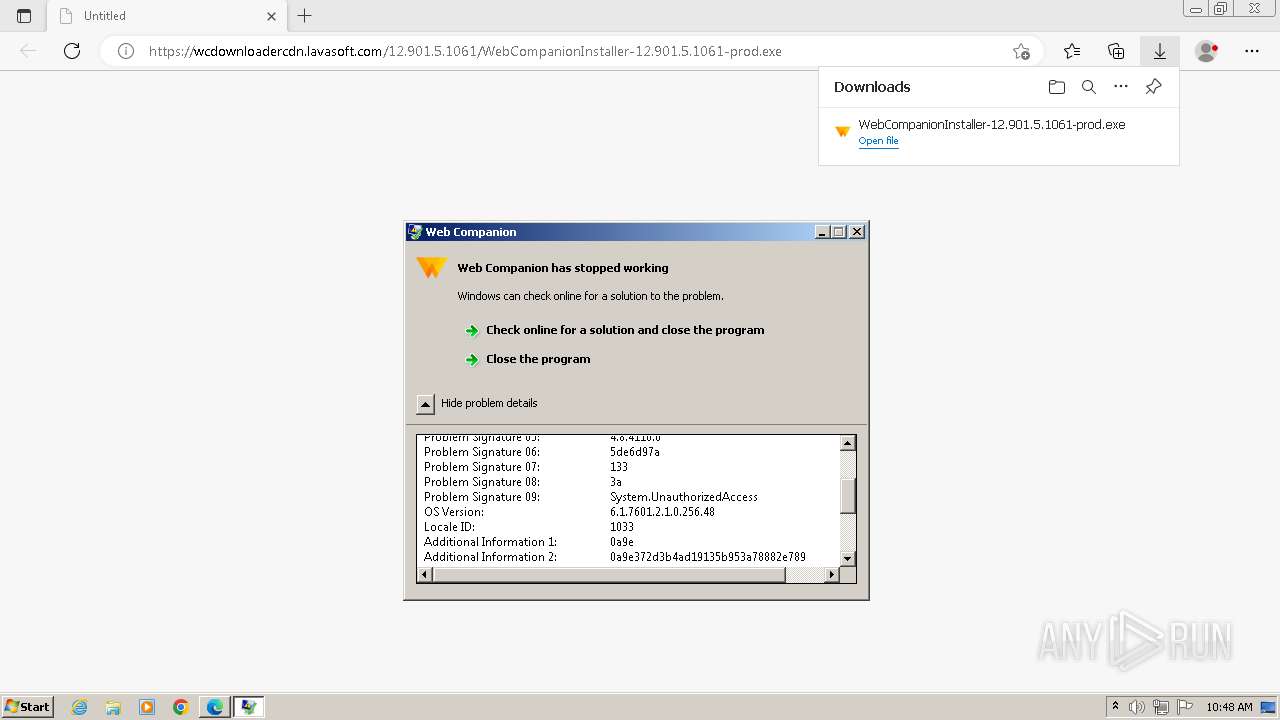Viewport: 1280px width, 720px height.
Task: Click the vertical scrollbar thumb
Action: pos(848,495)
